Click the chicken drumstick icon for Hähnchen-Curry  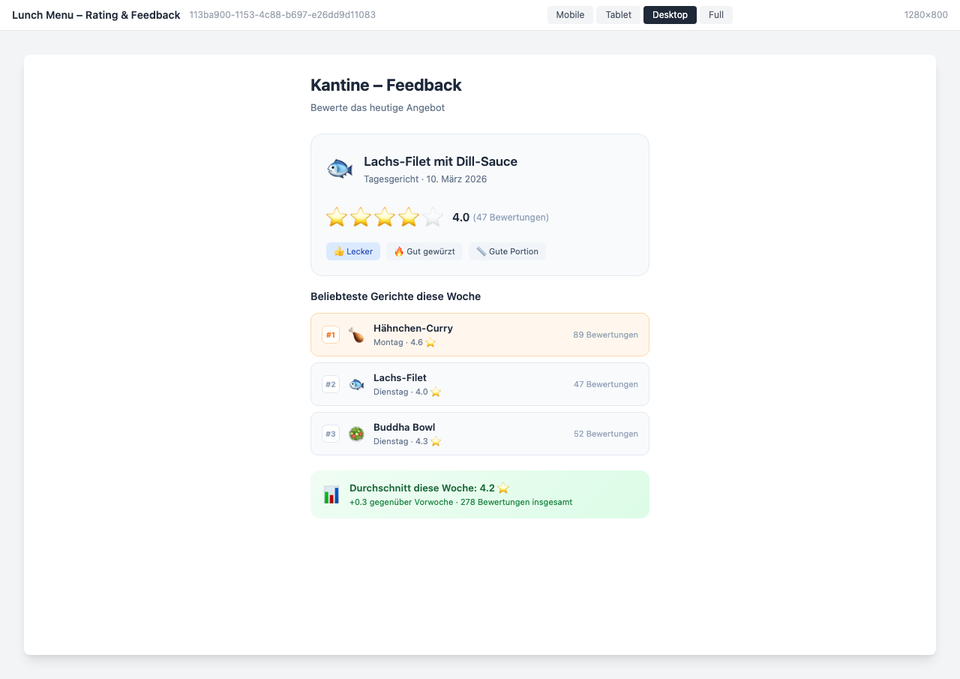tap(357, 335)
